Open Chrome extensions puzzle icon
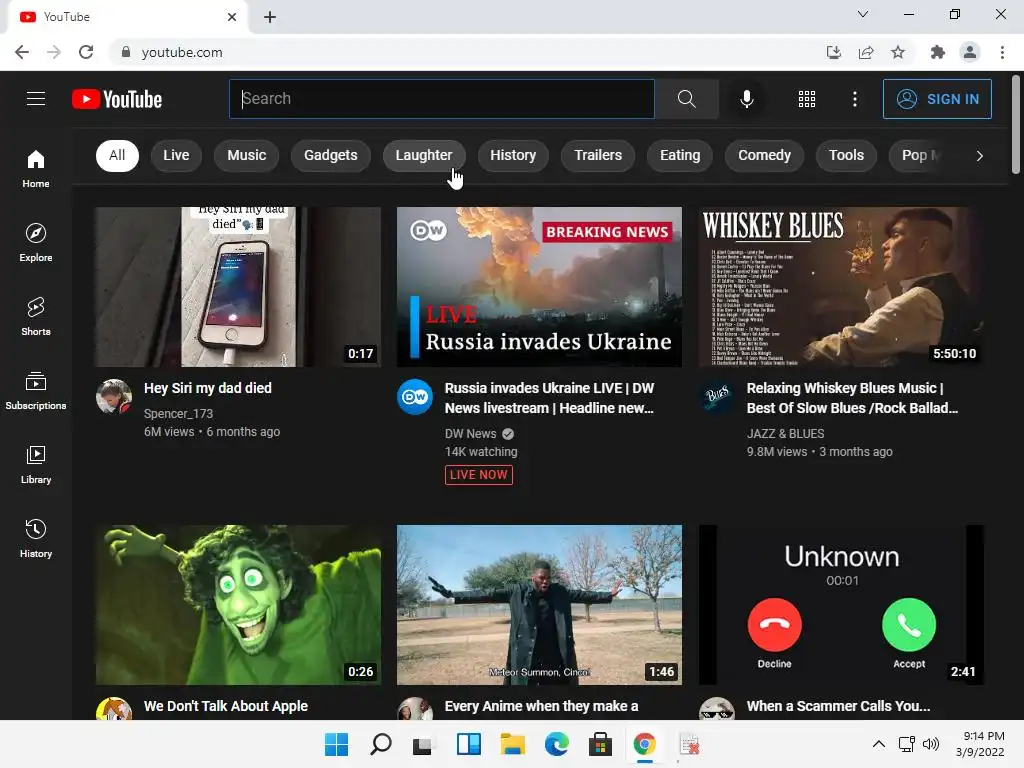The height and width of the screenshot is (768, 1024). pyautogui.click(x=937, y=52)
